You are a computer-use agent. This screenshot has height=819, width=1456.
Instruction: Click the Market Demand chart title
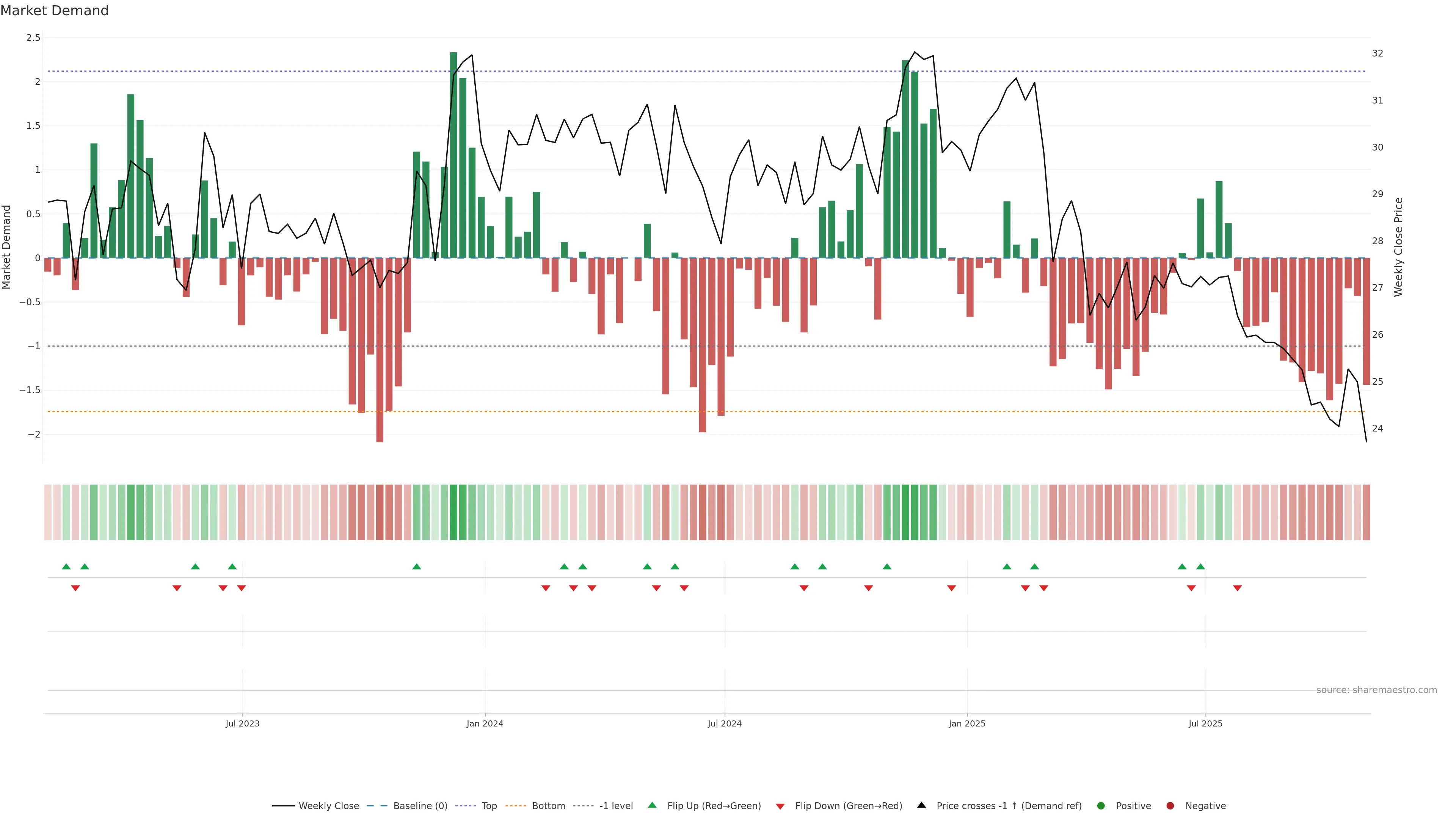pos(54,11)
